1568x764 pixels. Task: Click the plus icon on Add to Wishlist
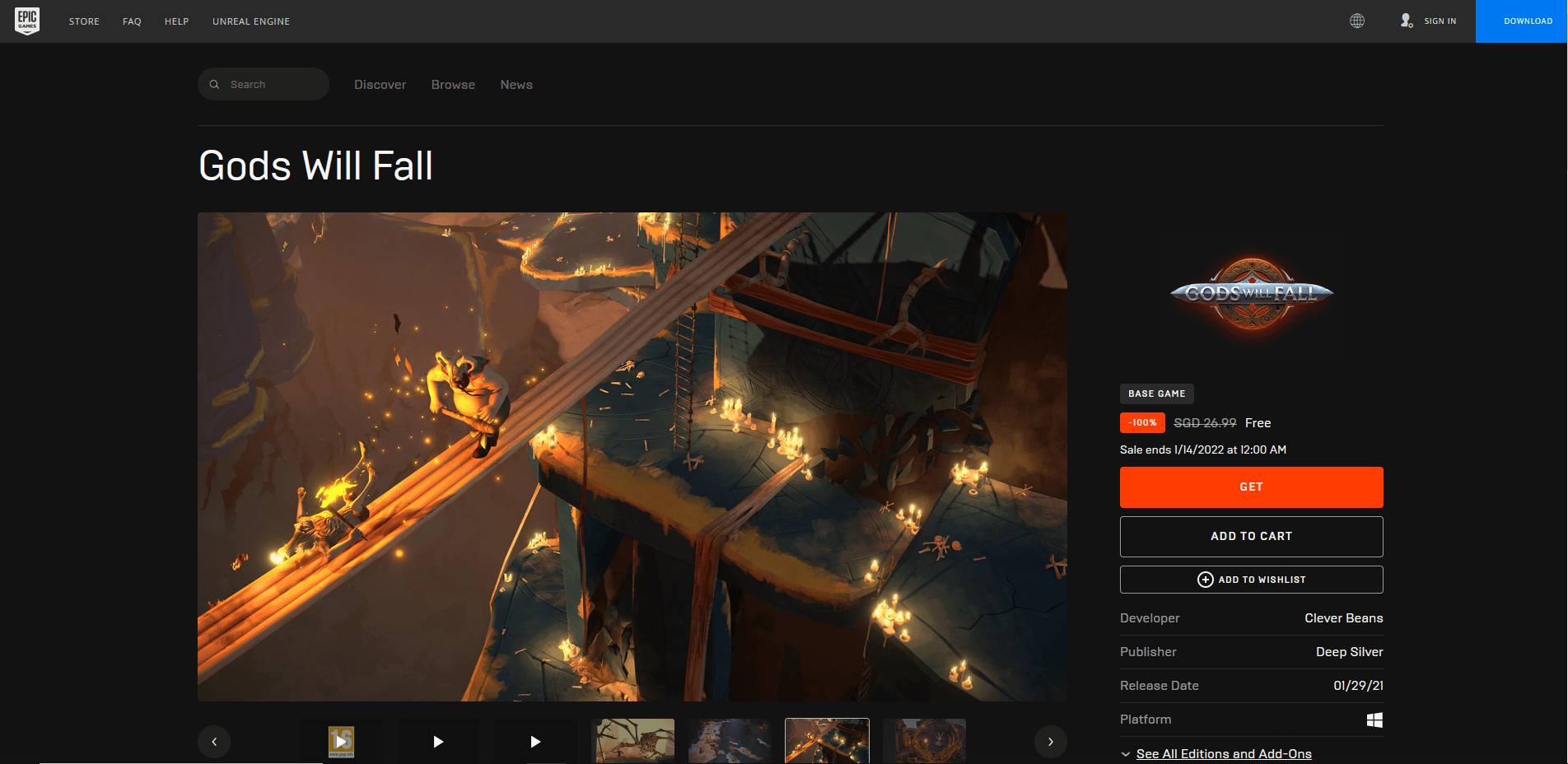coord(1206,580)
